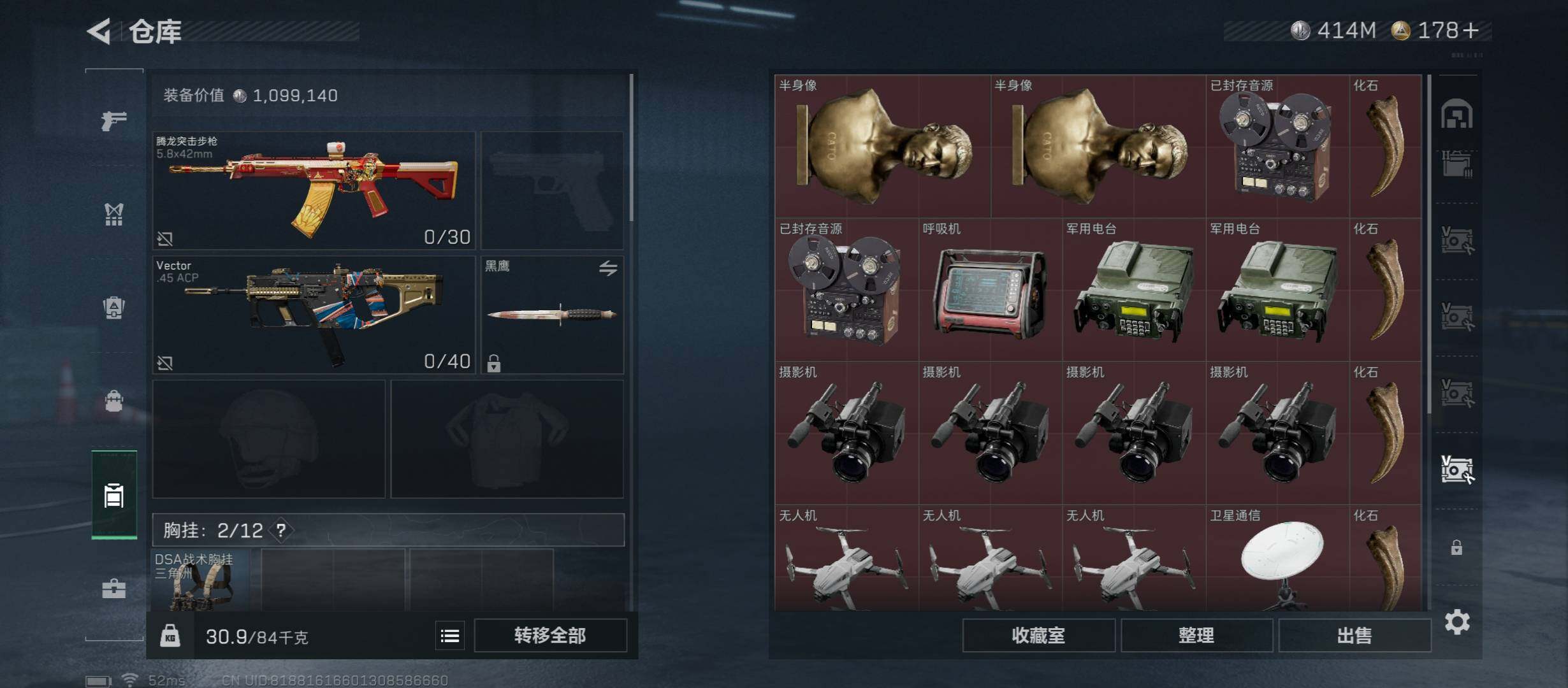The image size is (1568, 688).
Task: Unlock the locked storage slot on right
Action: tap(1456, 547)
